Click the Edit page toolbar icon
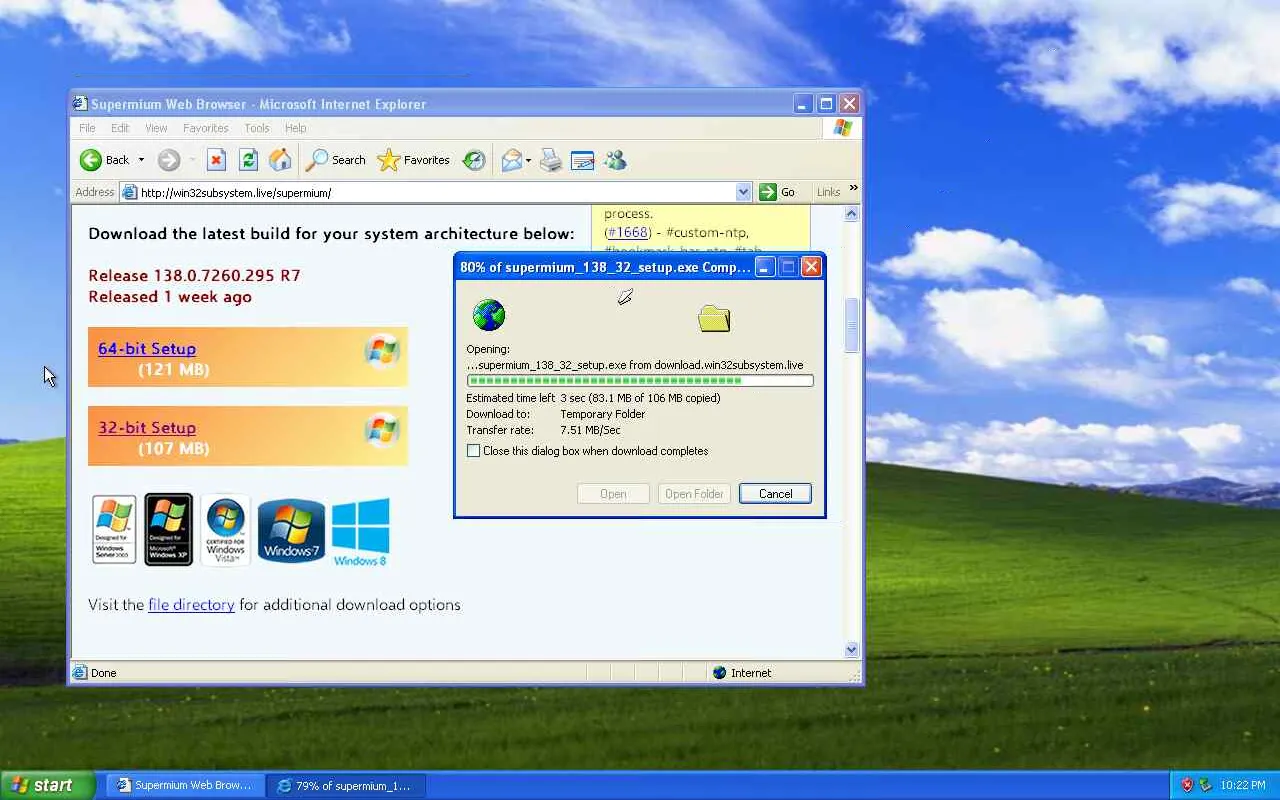This screenshot has width=1280, height=800. [583, 160]
